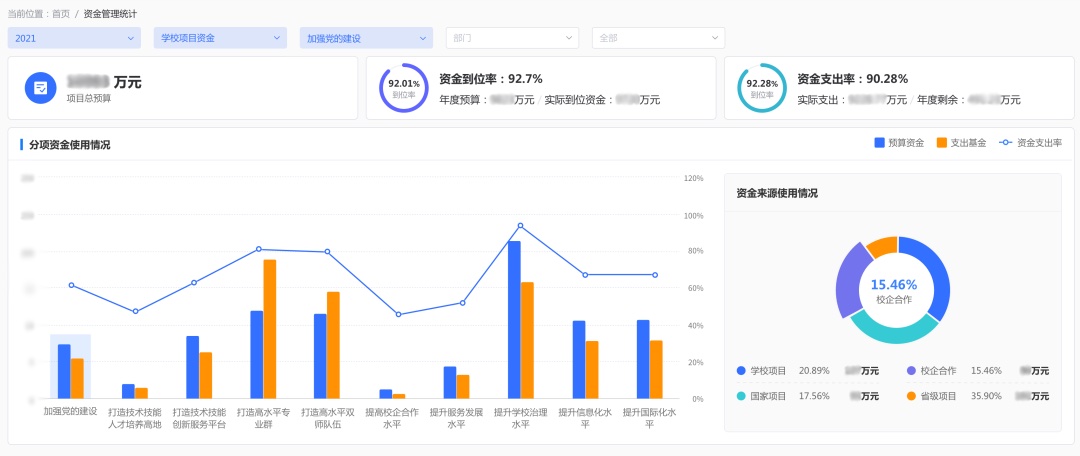Toggle the 预算资金 legend series

click(x=899, y=143)
